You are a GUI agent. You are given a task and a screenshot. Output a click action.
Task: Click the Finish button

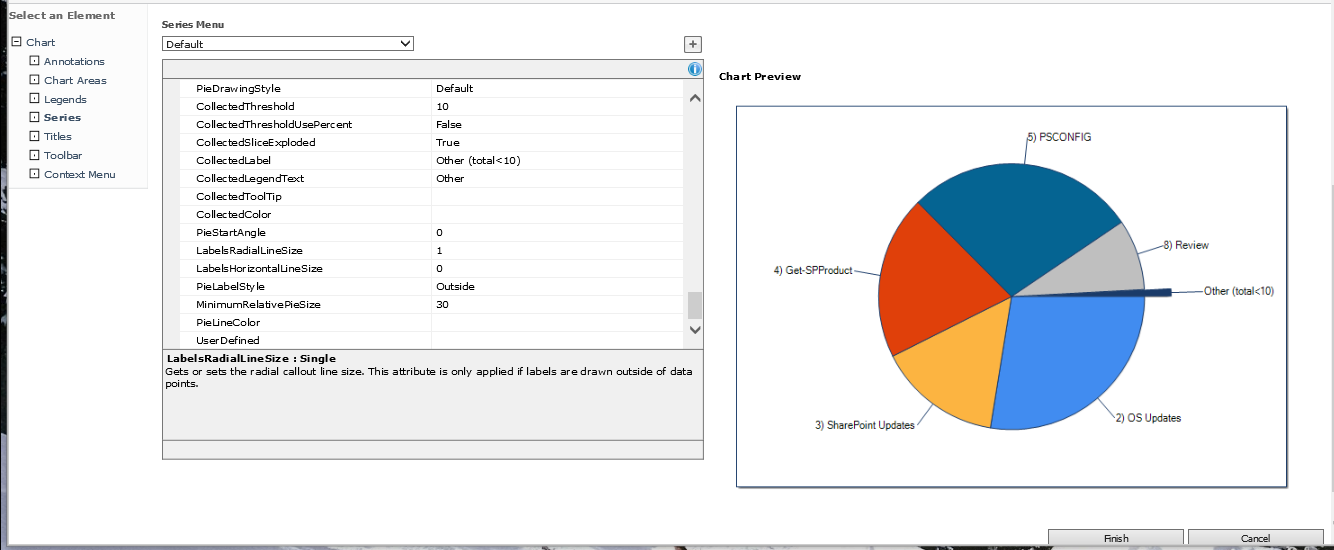pos(1116,538)
